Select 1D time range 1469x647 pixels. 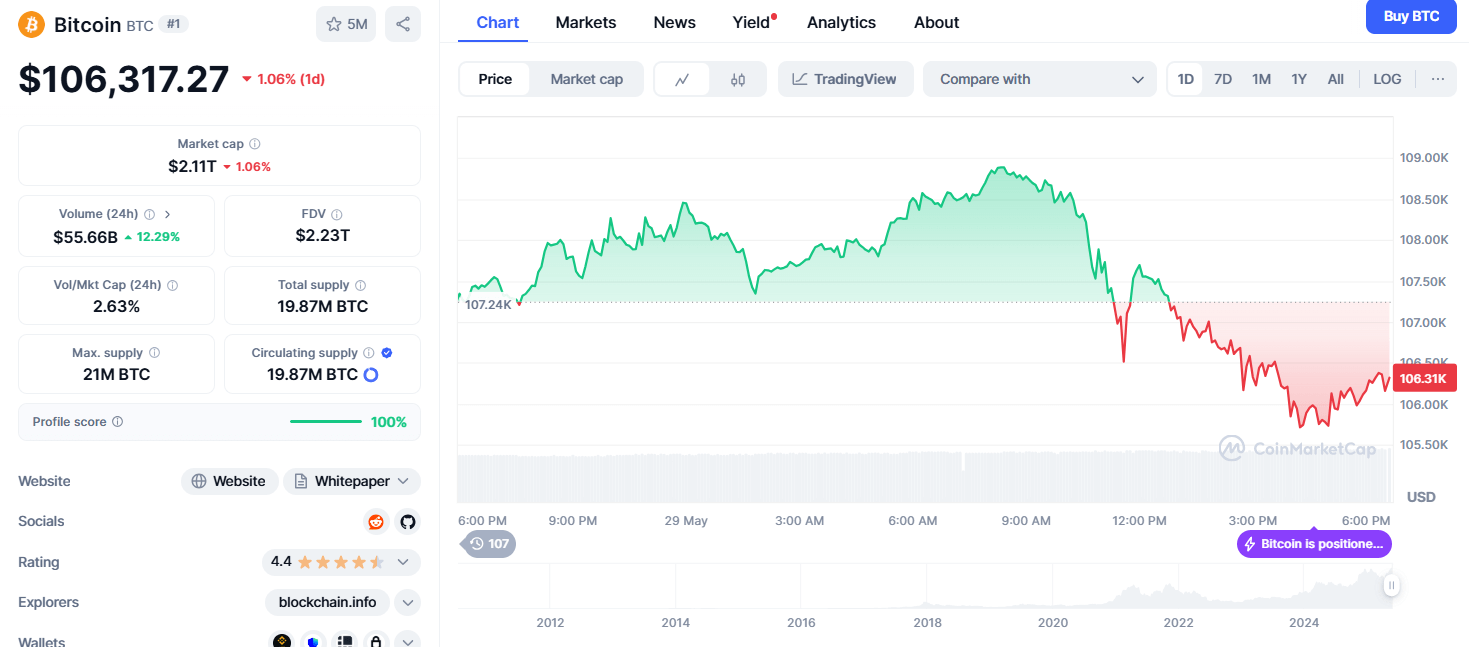pyautogui.click(x=1186, y=79)
